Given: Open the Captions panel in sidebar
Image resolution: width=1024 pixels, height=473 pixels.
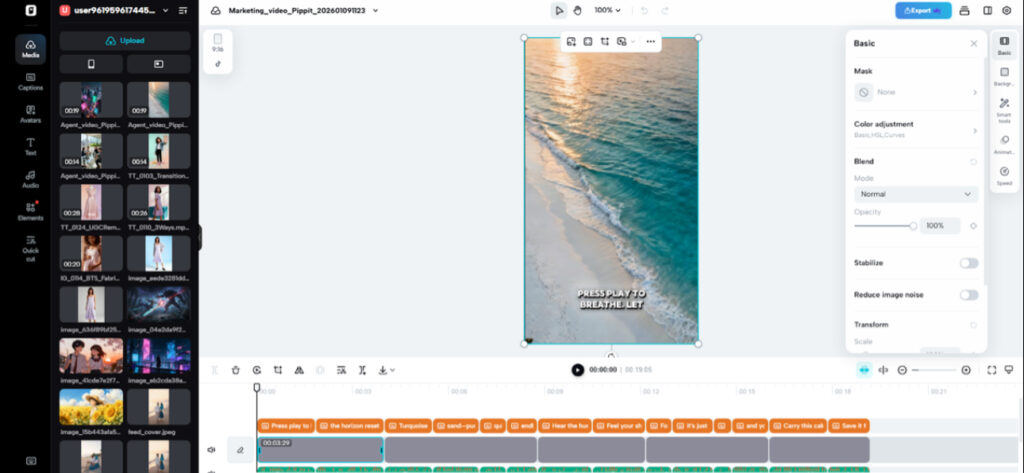Looking at the screenshot, I should pyautogui.click(x=30, y=80).
